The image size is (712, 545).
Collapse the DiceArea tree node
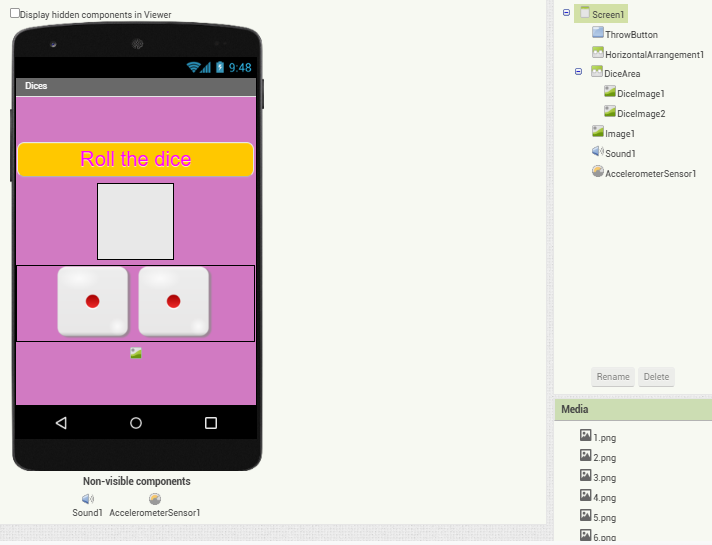pyautogui.click(x=579, y=72)
